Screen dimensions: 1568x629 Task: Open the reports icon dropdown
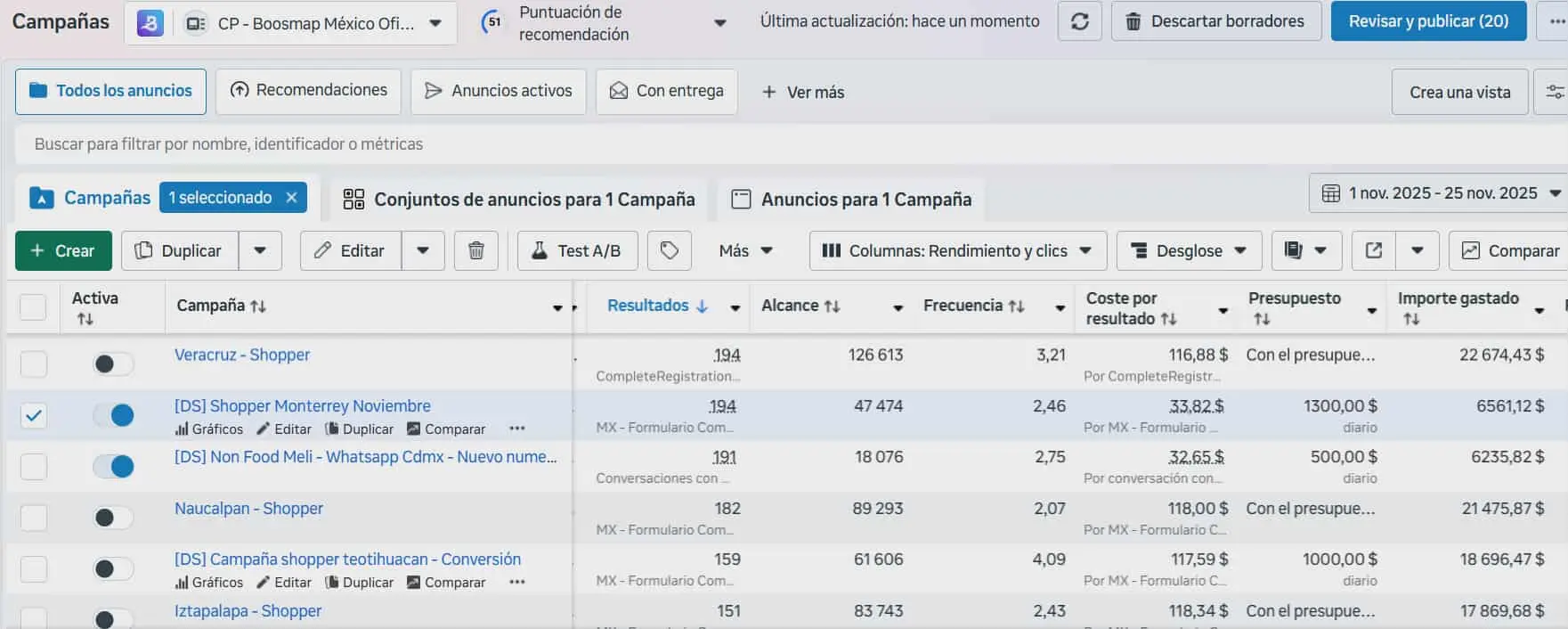click(1305, 251)
